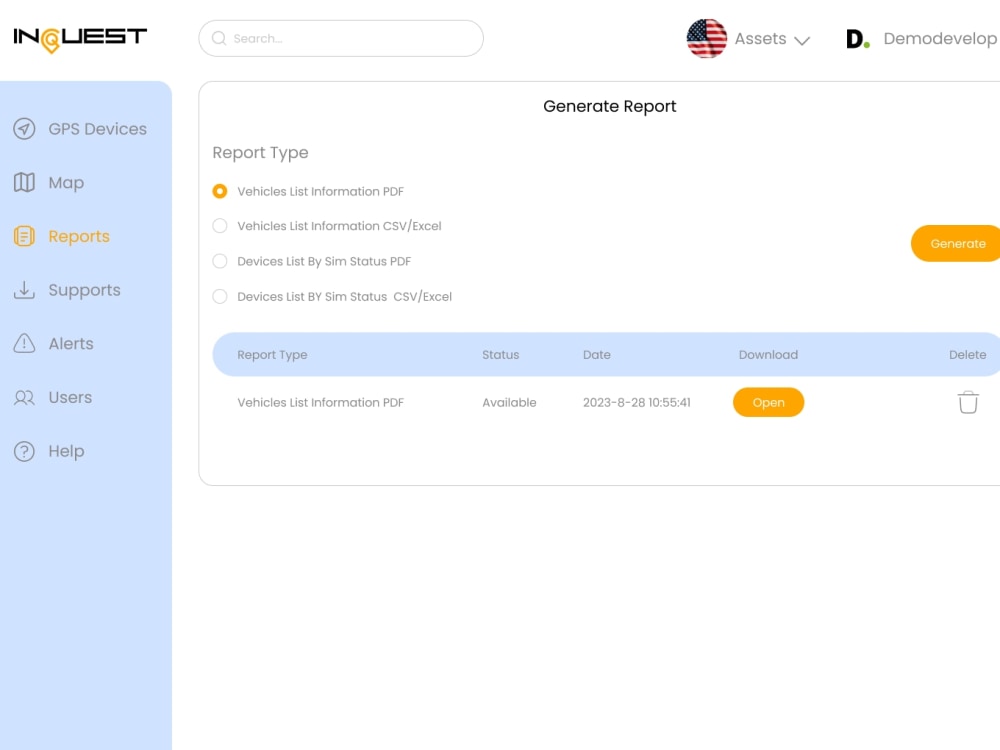Click the Download column header
This screenshot has width=1000, height=750.
[768, 355]
